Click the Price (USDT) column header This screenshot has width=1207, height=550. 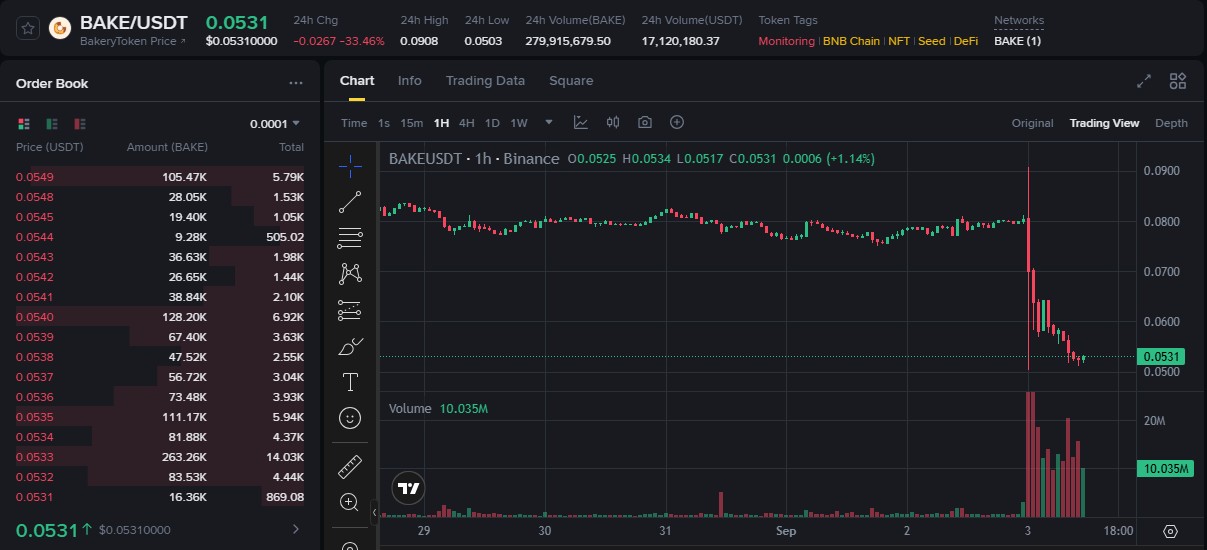(50, 147)
